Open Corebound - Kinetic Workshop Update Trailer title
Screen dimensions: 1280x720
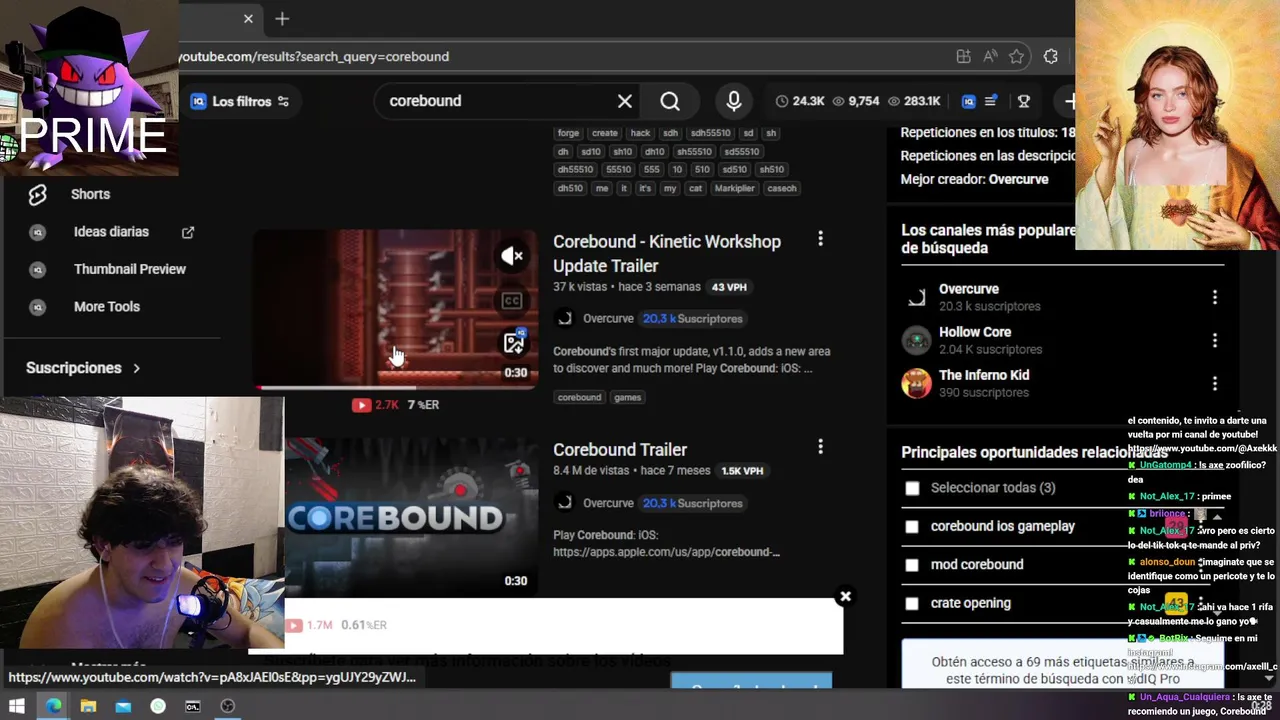pyautogui.click(x=667, y=254)
